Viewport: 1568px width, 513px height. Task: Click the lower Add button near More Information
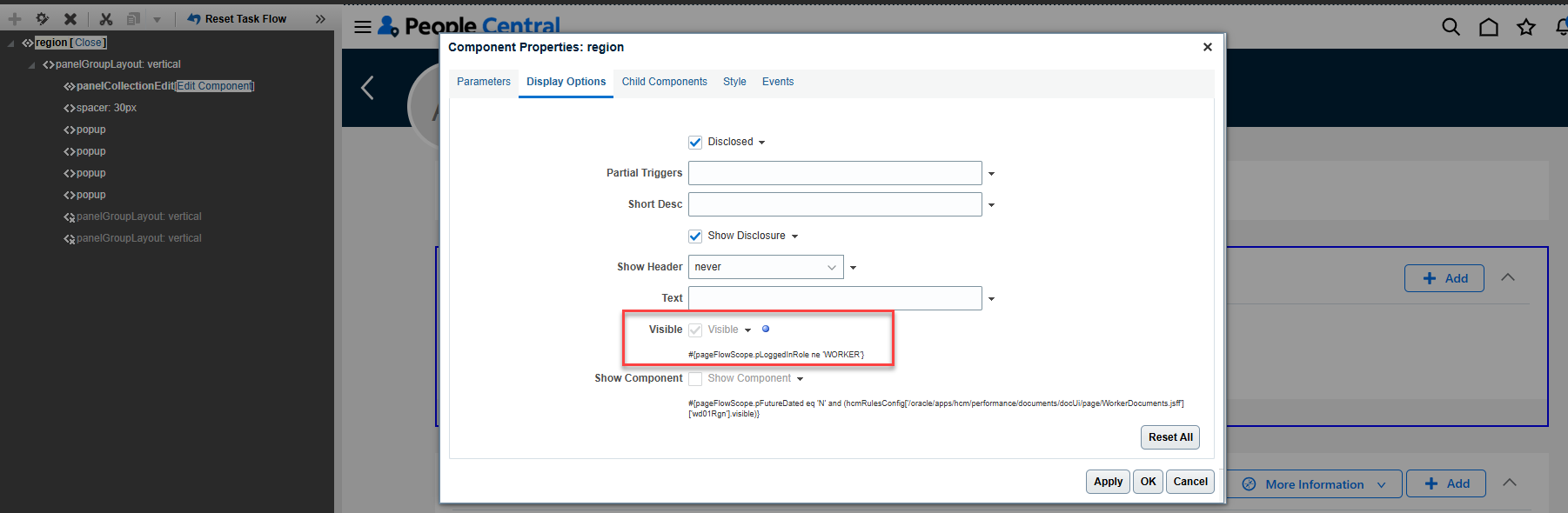click(1446, 483)
